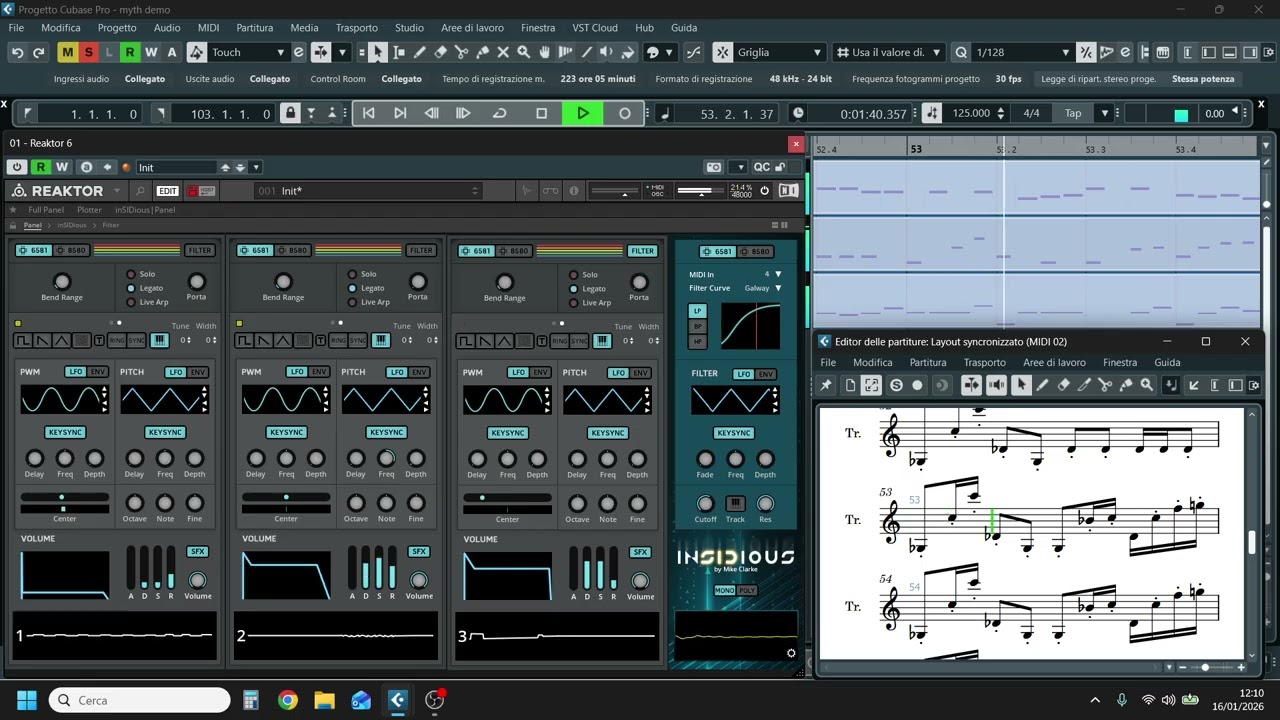1280x720 pixels.
Task: Open the Hub menu
Action: [644, 28]
